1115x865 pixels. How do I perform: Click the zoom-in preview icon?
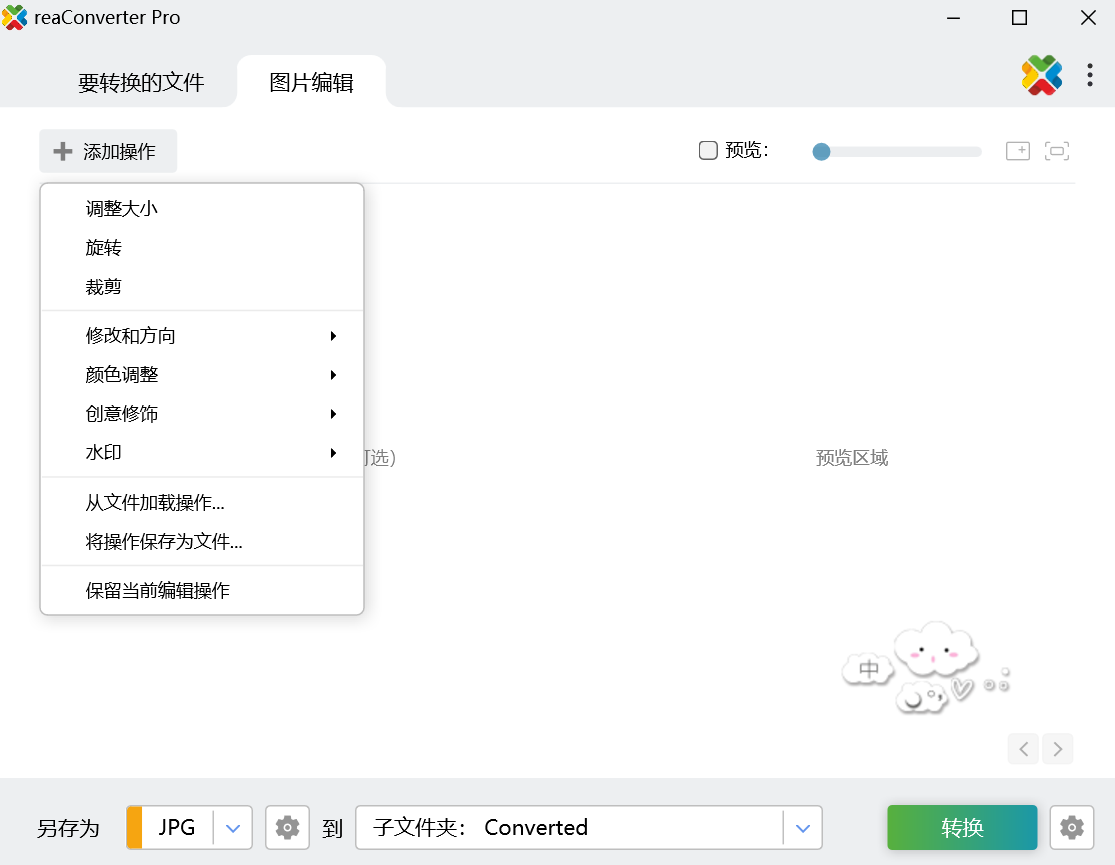tap(1018, 151)
